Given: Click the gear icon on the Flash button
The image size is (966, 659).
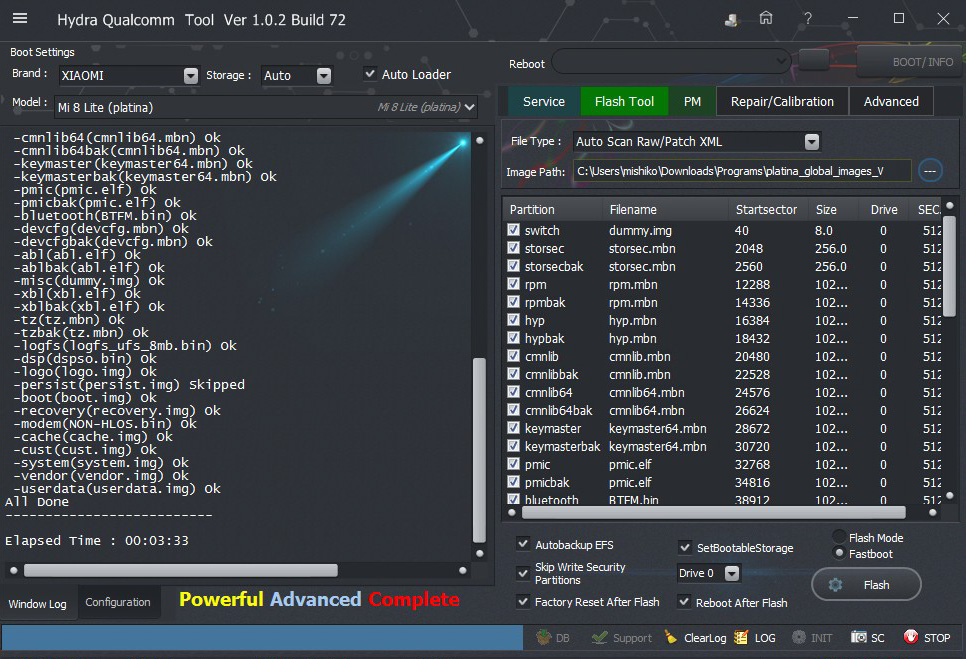Looking at the screenshot, I should pos(835,584).
